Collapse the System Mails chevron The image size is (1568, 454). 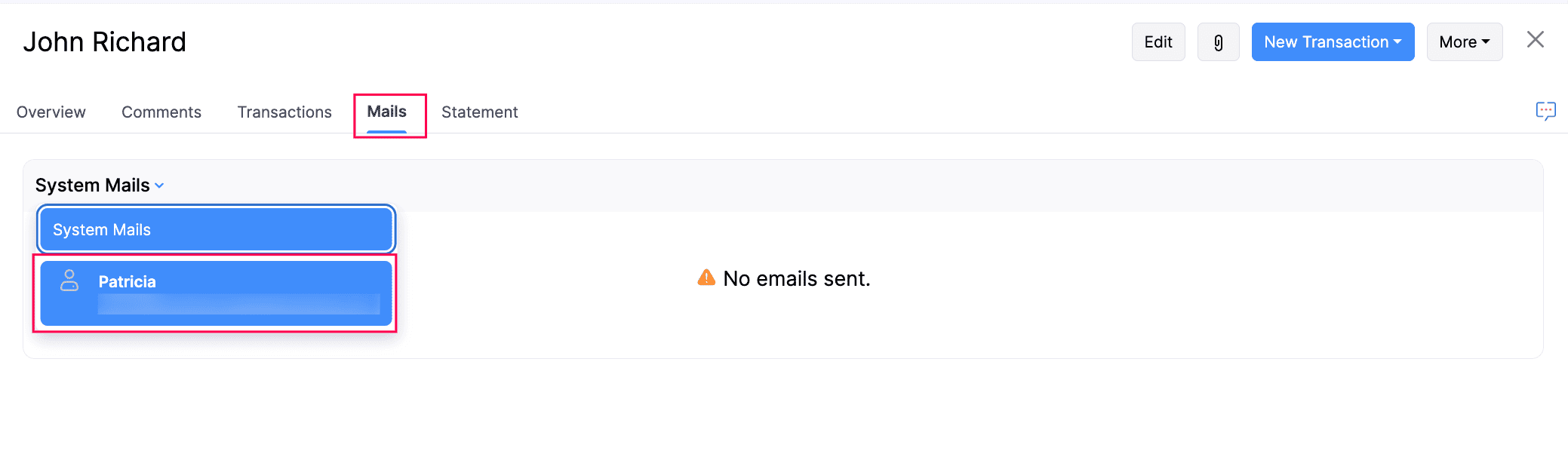pyautogui.click(x=158, y=186)
